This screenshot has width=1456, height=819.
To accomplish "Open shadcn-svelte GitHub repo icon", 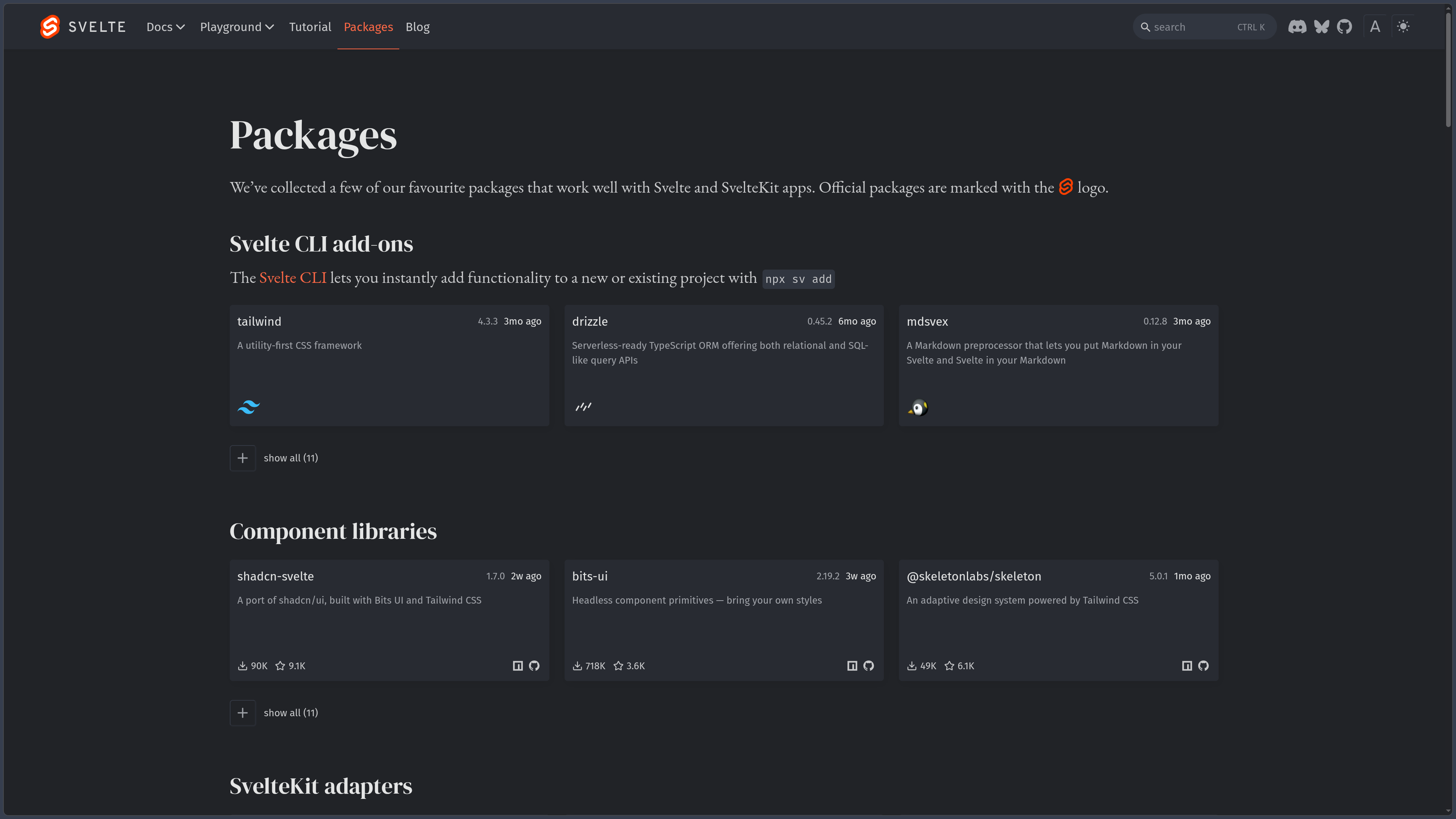I will tap(534, 666).
